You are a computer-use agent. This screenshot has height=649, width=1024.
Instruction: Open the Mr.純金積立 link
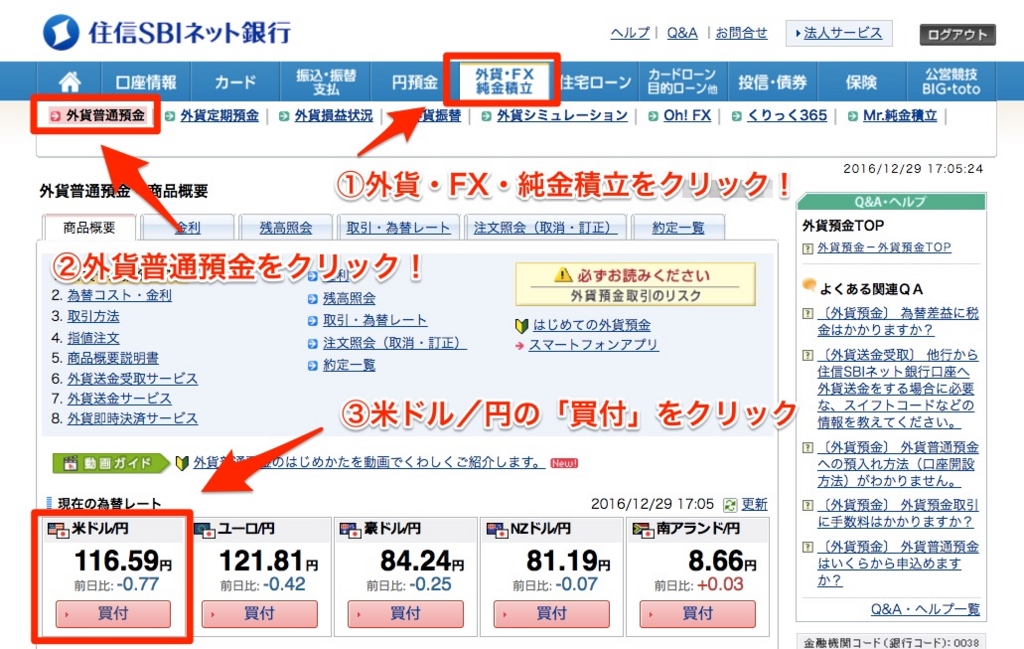[900, 116]
